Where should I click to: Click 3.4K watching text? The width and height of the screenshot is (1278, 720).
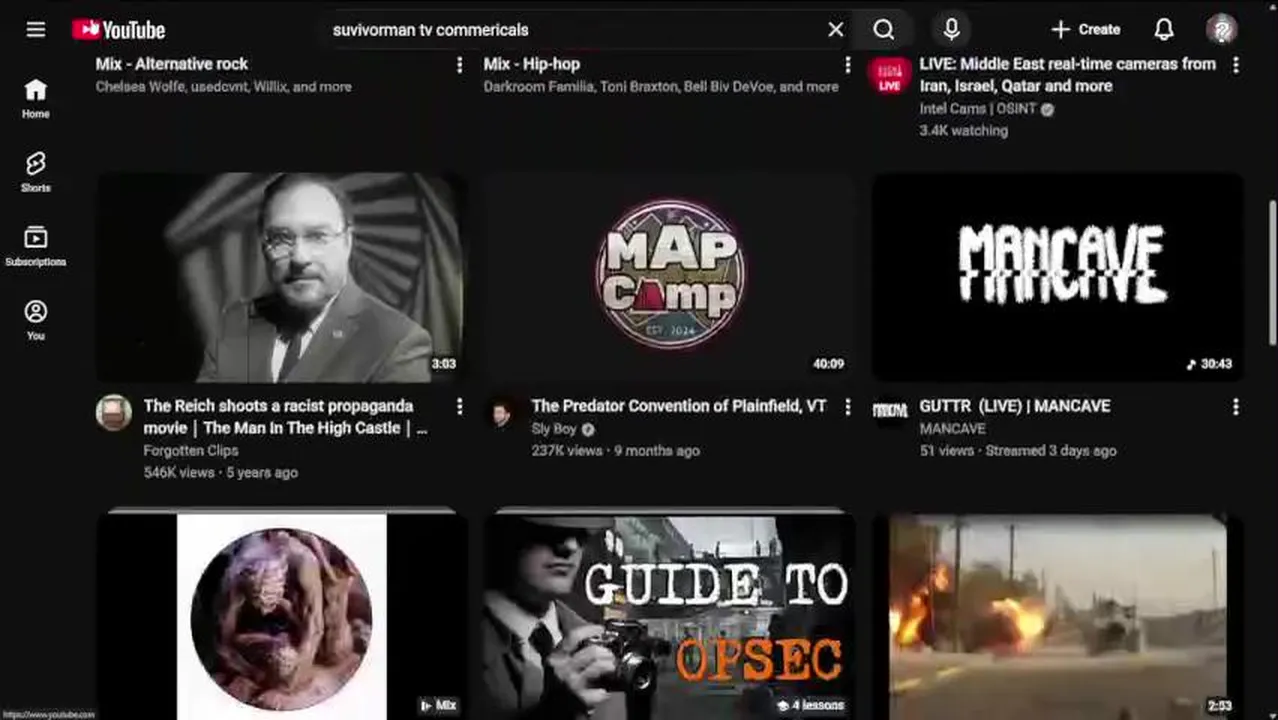coord(964,131)
